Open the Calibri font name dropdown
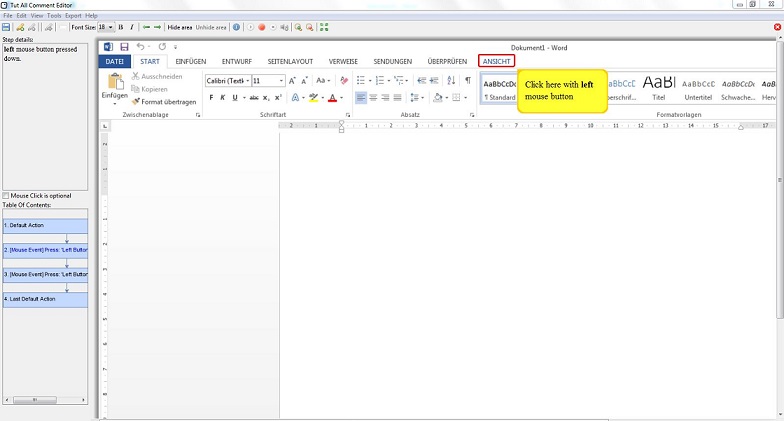 pos(245,81)
